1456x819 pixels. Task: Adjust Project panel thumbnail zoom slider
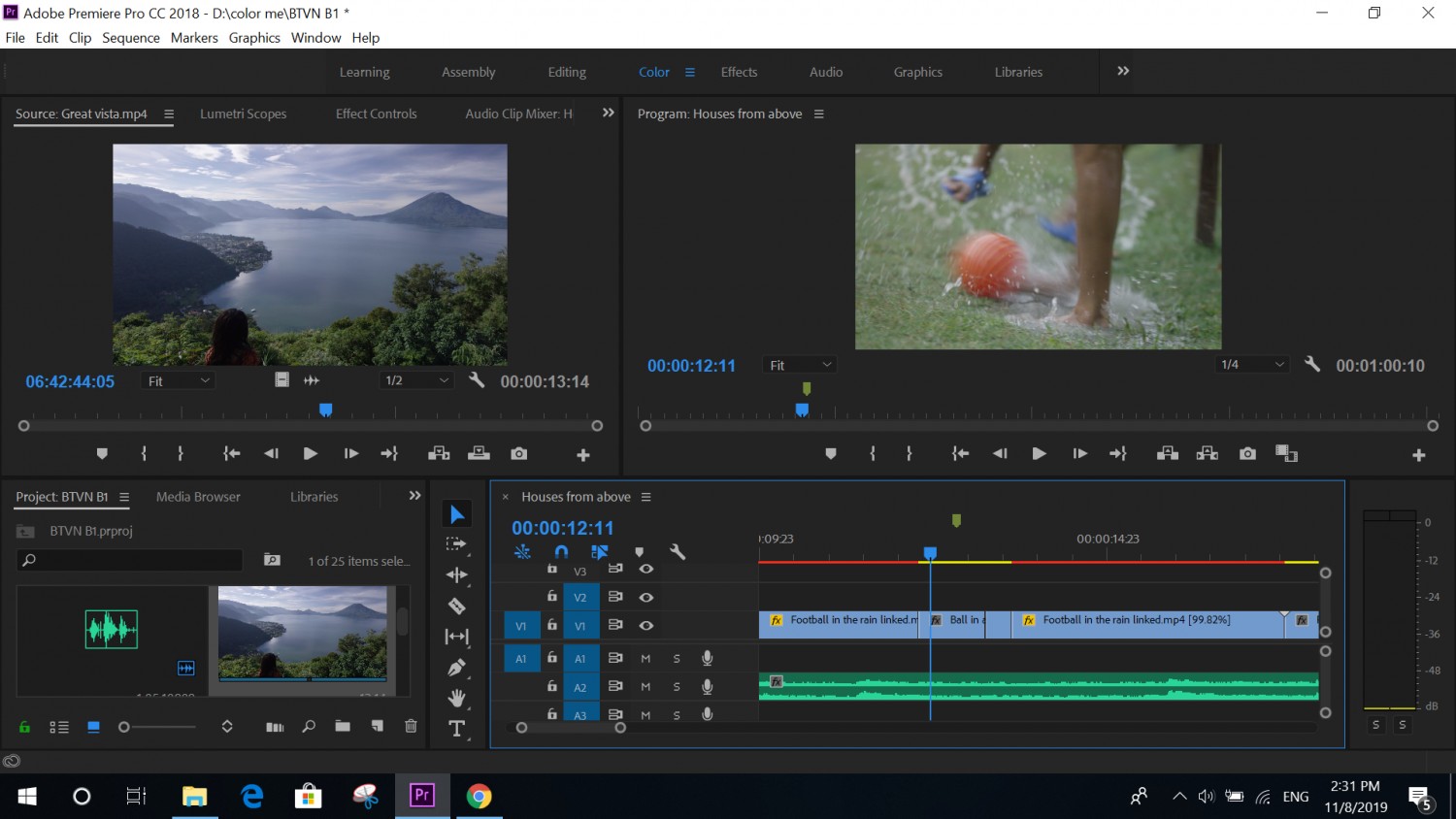tap(157, 727)
